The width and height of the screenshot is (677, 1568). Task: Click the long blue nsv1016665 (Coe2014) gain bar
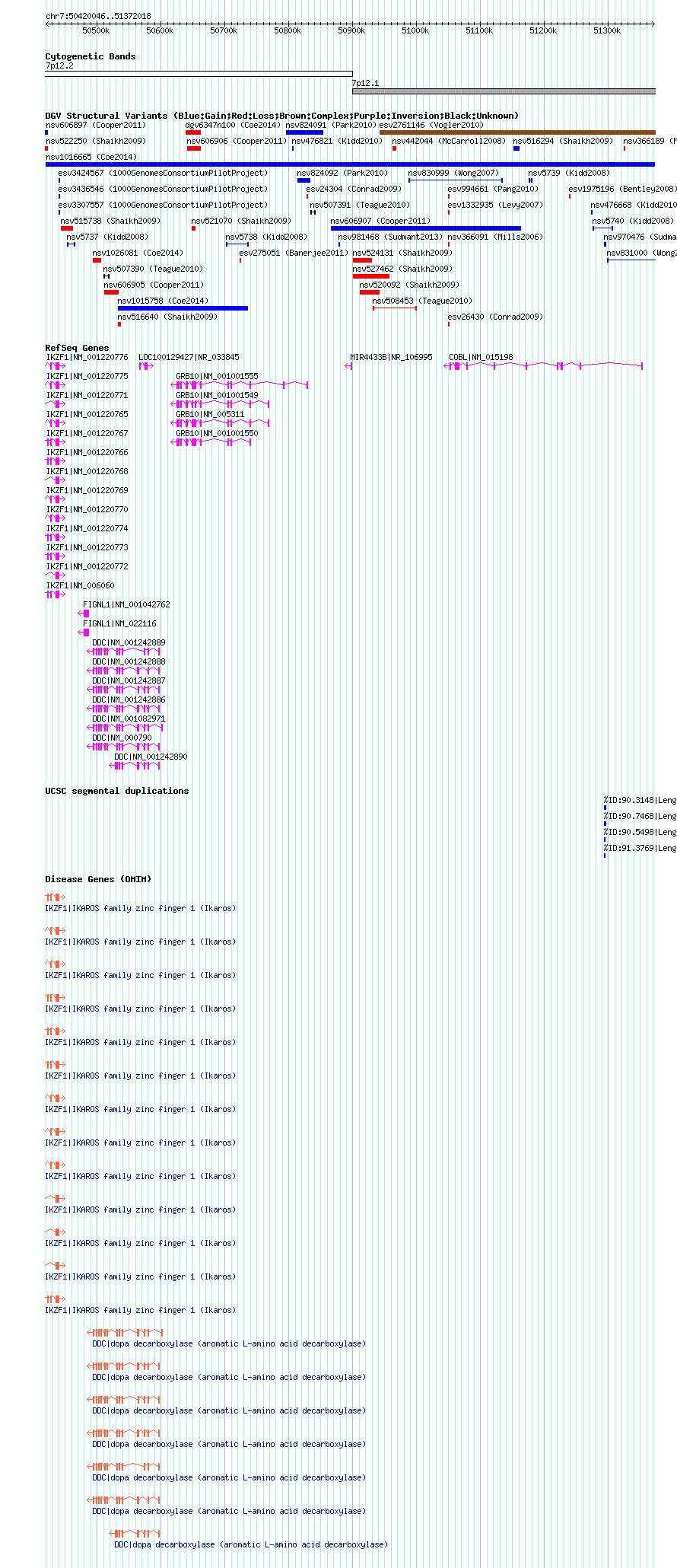350,164
